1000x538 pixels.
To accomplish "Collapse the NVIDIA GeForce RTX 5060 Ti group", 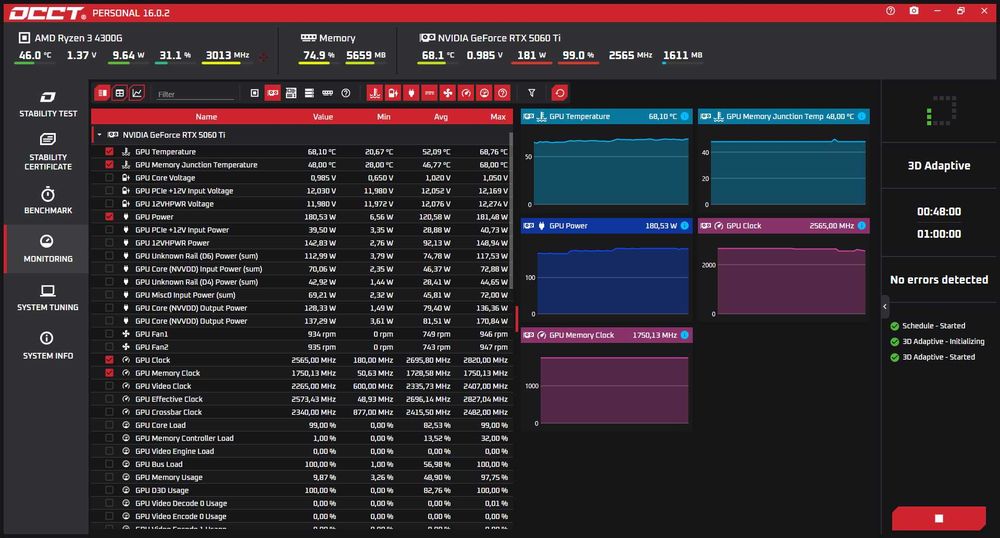I will [x=99, y=134].
